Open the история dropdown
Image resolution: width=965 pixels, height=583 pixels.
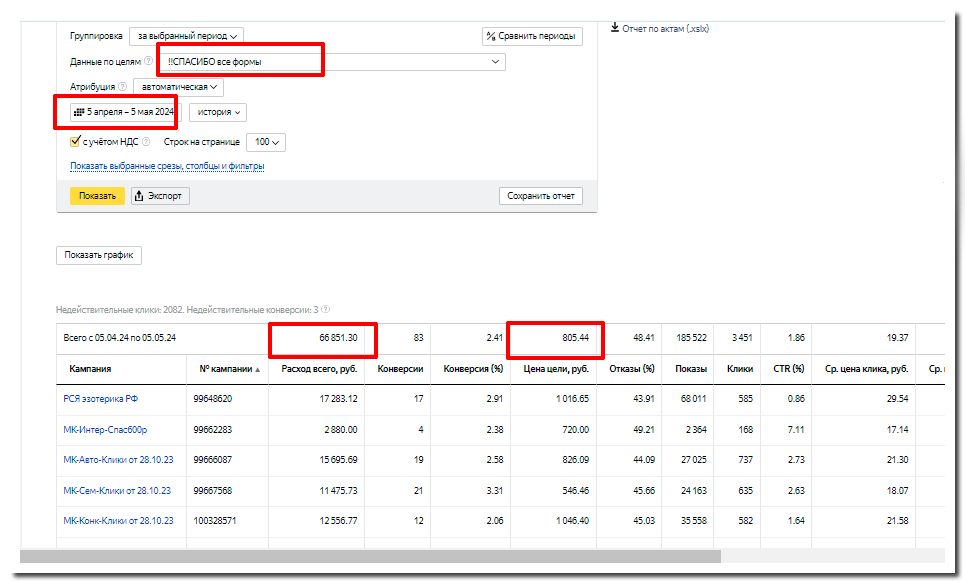(x=218, y=113)
